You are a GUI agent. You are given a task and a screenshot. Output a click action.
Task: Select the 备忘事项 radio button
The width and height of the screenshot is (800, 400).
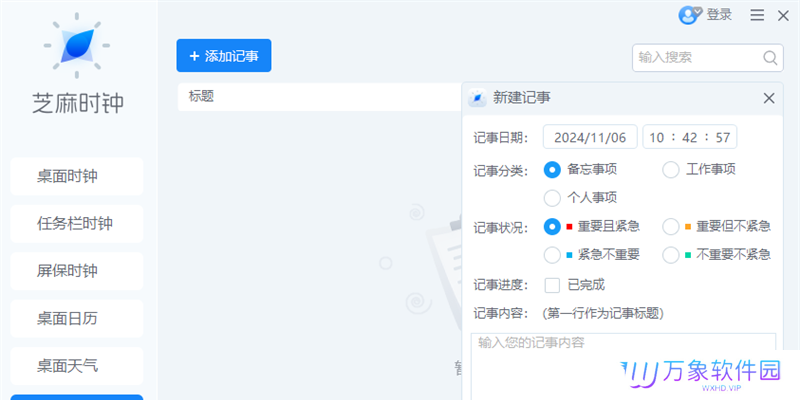tap(552, 170)
